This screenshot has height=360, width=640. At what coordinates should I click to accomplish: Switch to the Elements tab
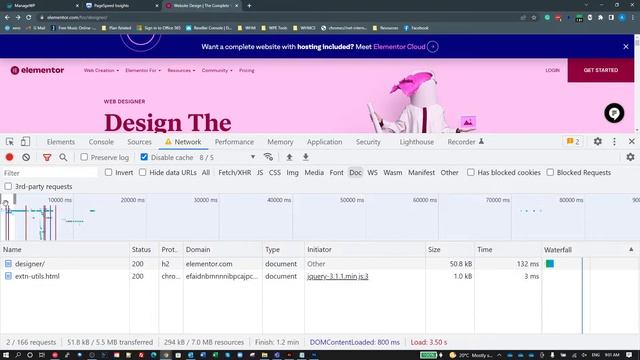click(61, 142)
